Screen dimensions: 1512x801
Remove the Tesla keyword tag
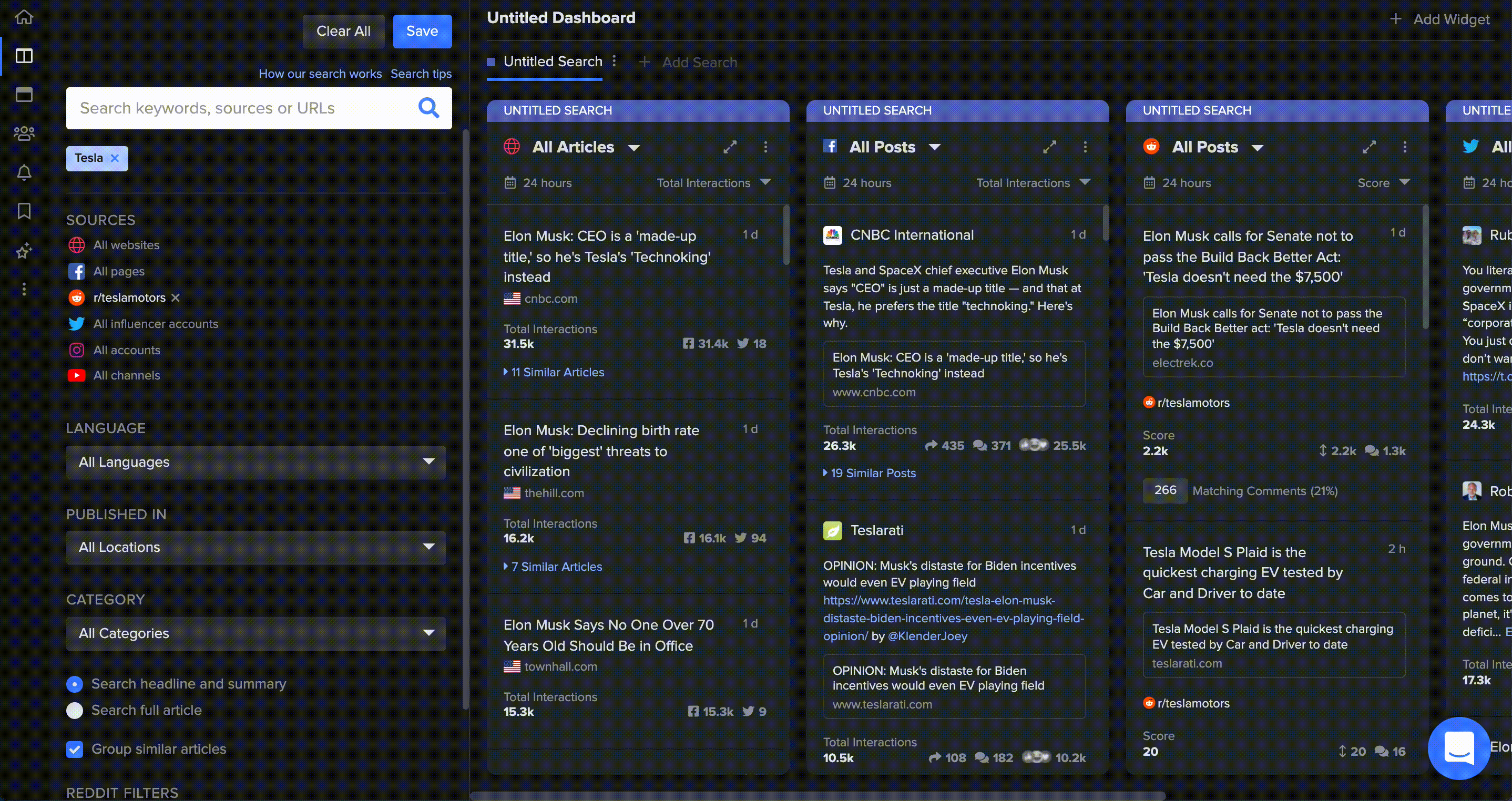pyautogui.click(x=115, y=158)
